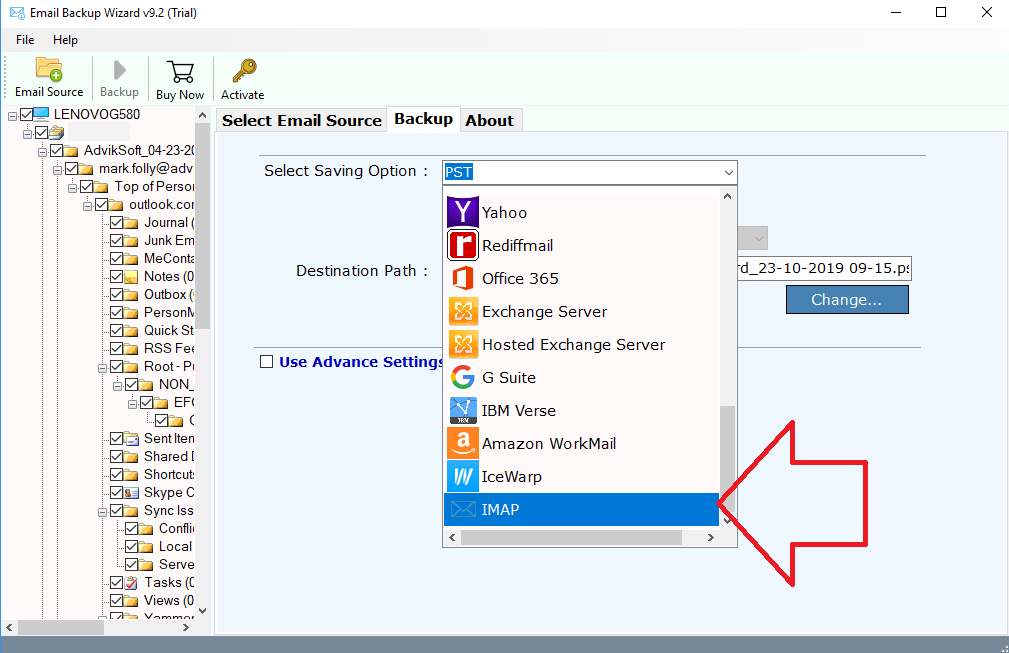
Task: Collapse the NON_ subfolder node
Action: tap(118, 386)
